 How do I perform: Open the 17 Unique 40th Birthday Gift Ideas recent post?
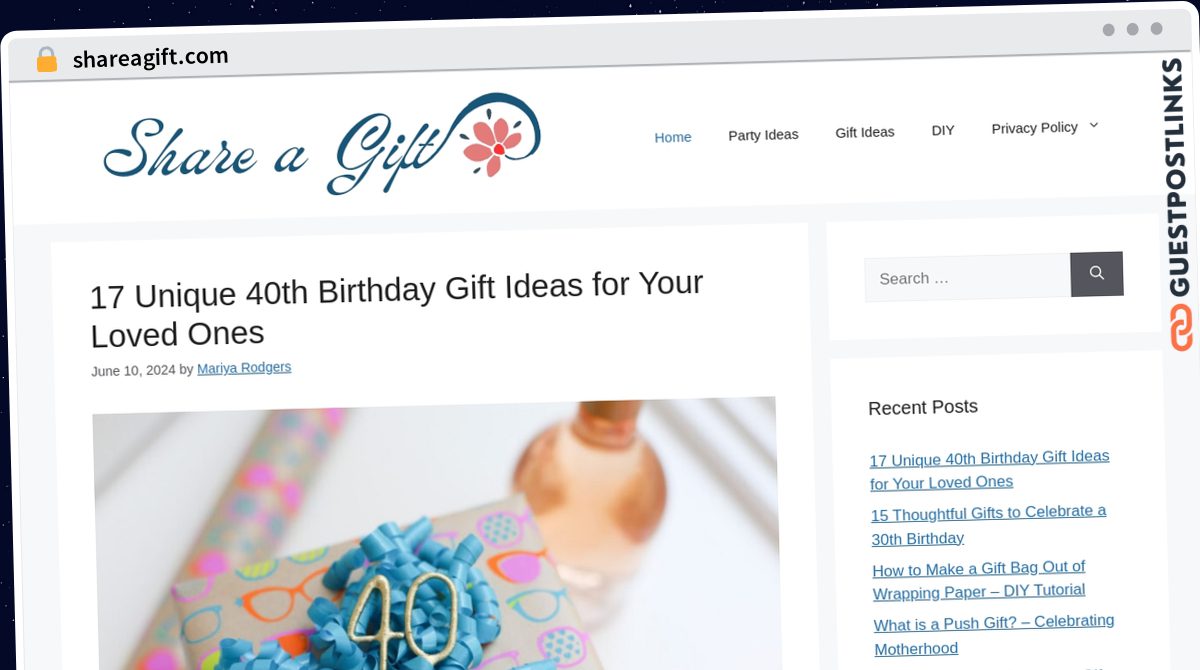click(x=990, y=469)
